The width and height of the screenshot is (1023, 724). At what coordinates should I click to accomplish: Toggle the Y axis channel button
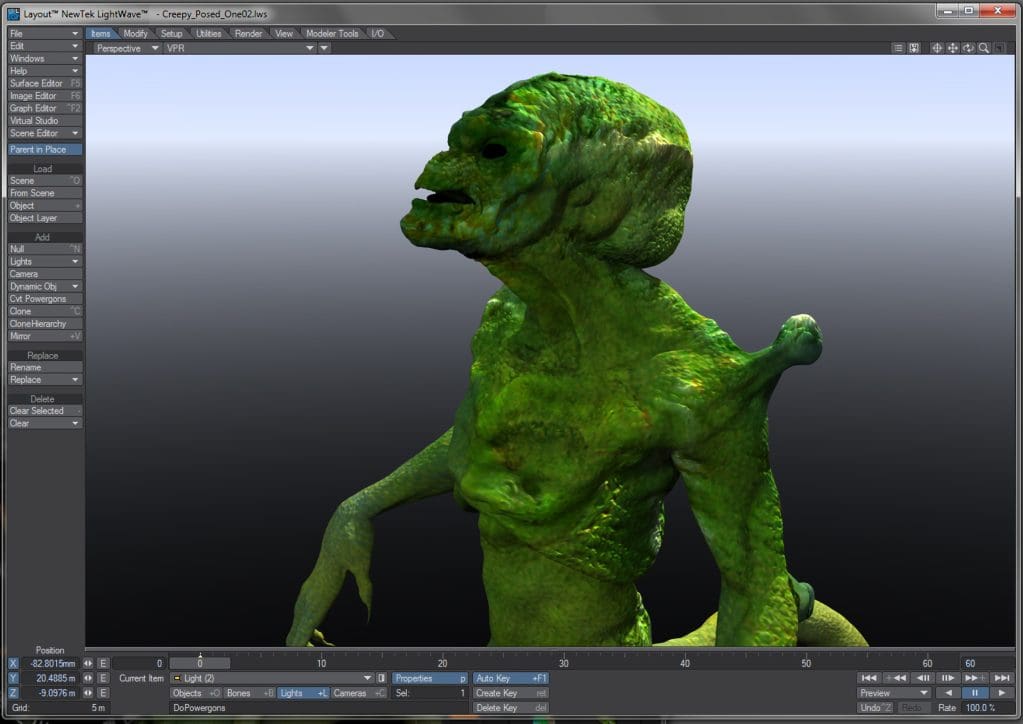(13, 678)
